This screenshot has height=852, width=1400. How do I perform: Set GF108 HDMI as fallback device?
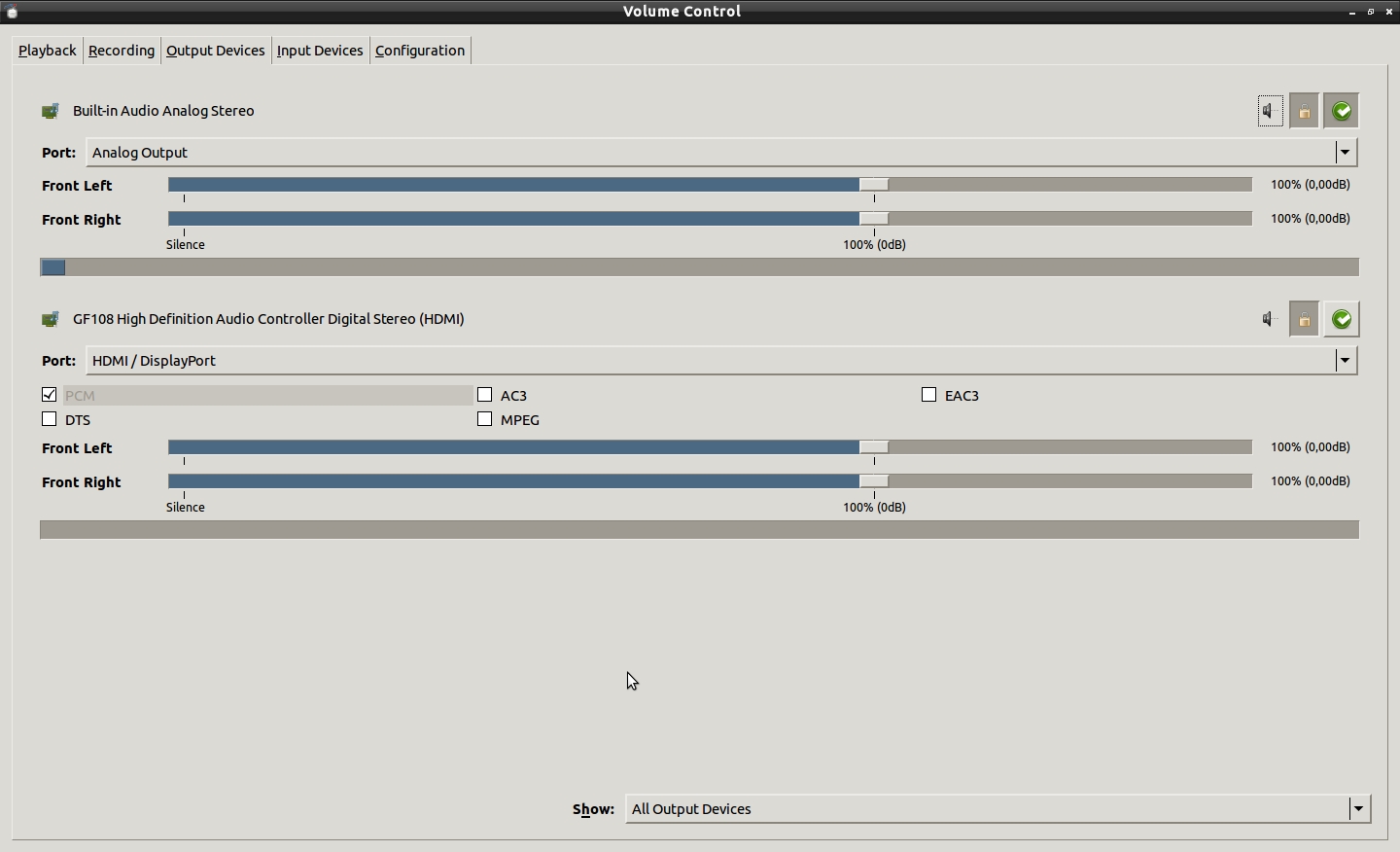tap(1342, 320)
